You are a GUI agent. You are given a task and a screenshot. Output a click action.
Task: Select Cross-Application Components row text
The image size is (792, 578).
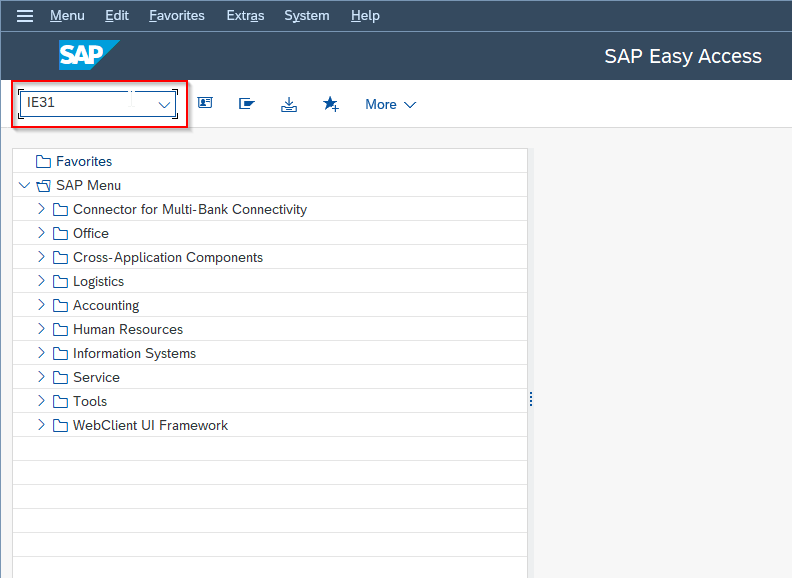(168, 258)
